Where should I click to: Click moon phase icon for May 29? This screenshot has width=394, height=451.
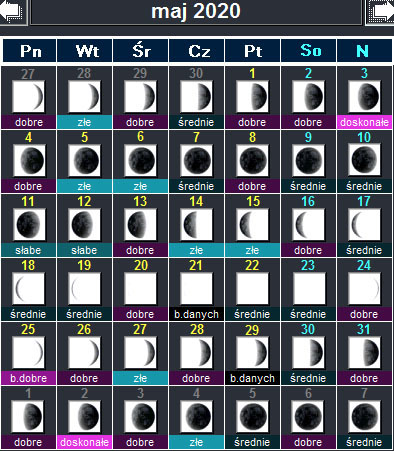coord(252,352)
